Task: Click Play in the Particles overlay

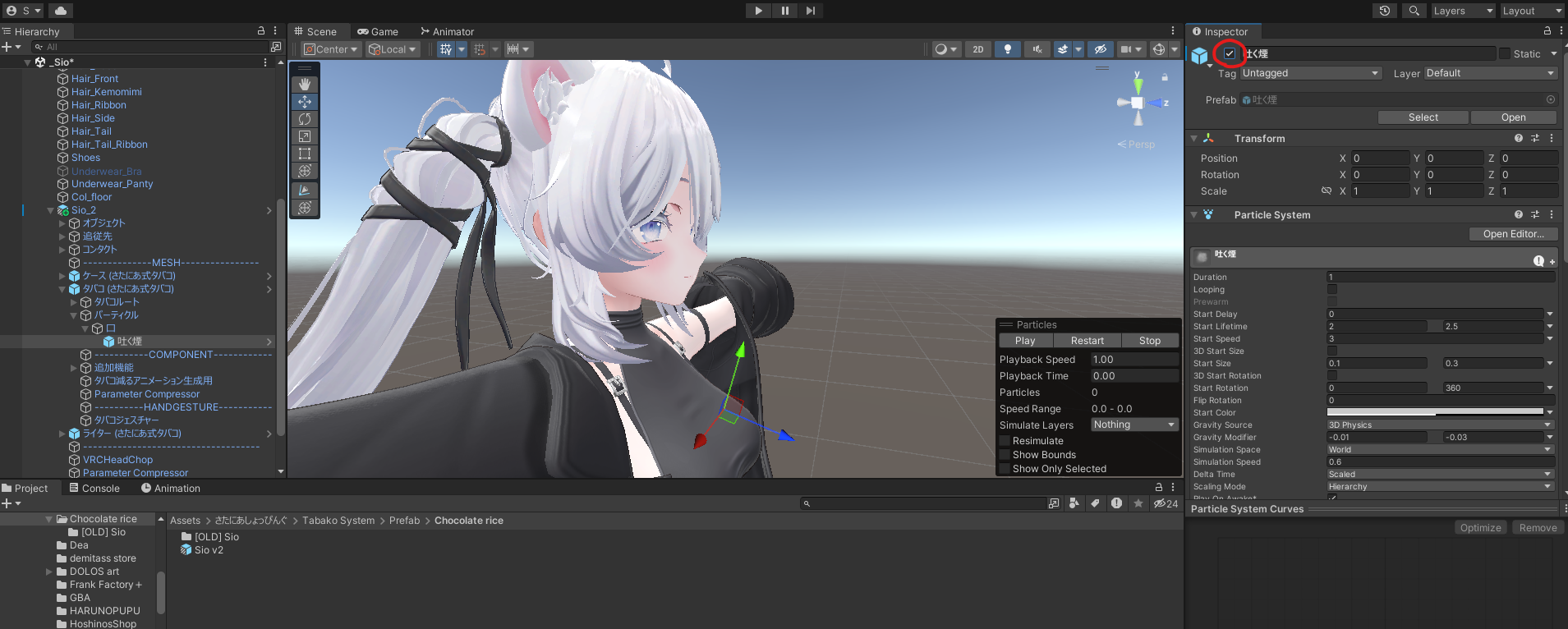Action: pyautogui.click(x=1025, y=341)
